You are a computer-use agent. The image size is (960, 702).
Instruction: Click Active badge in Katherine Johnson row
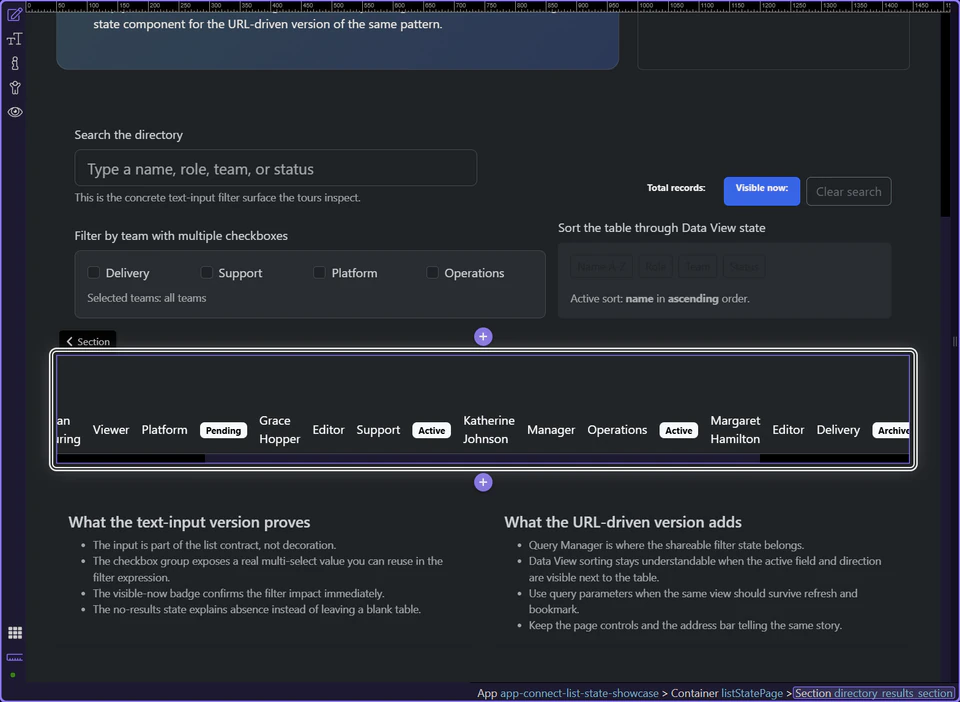679,430
